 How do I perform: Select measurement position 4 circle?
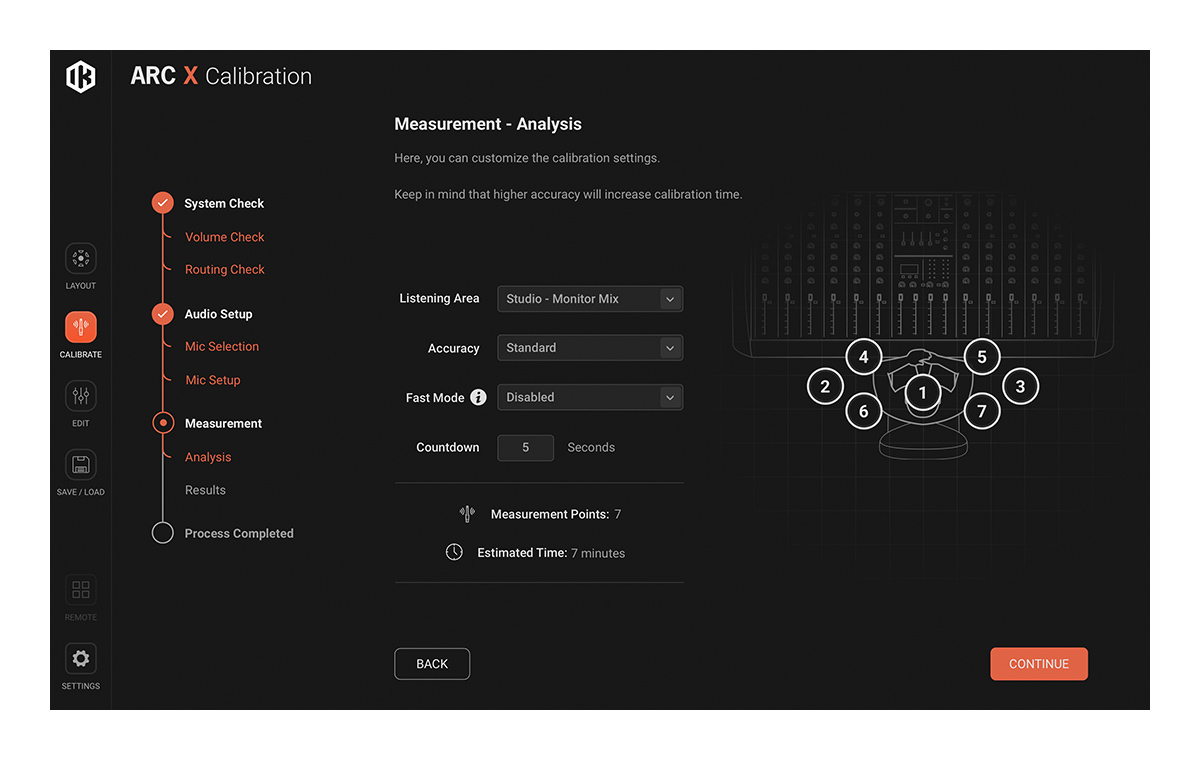[x=864, y=357]
